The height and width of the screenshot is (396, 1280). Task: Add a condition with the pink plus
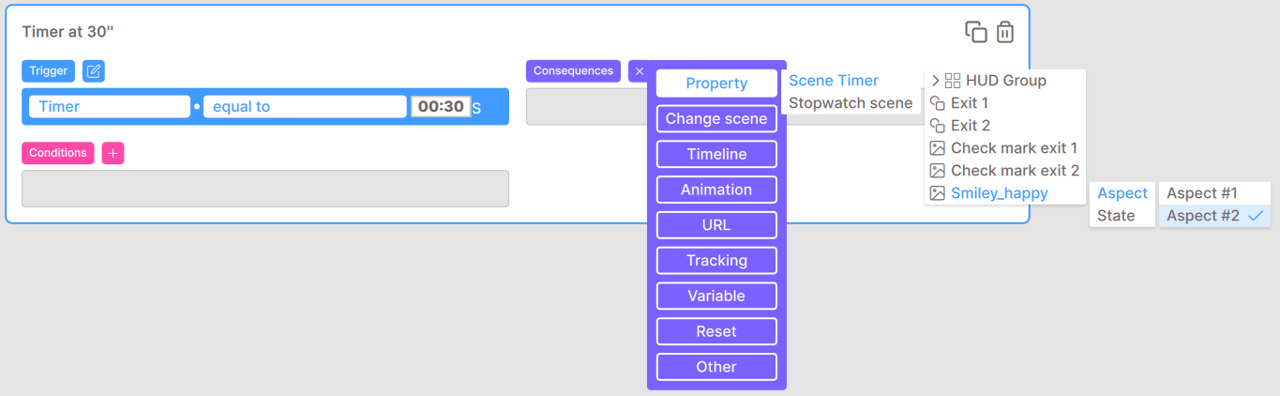pos(113,153)
